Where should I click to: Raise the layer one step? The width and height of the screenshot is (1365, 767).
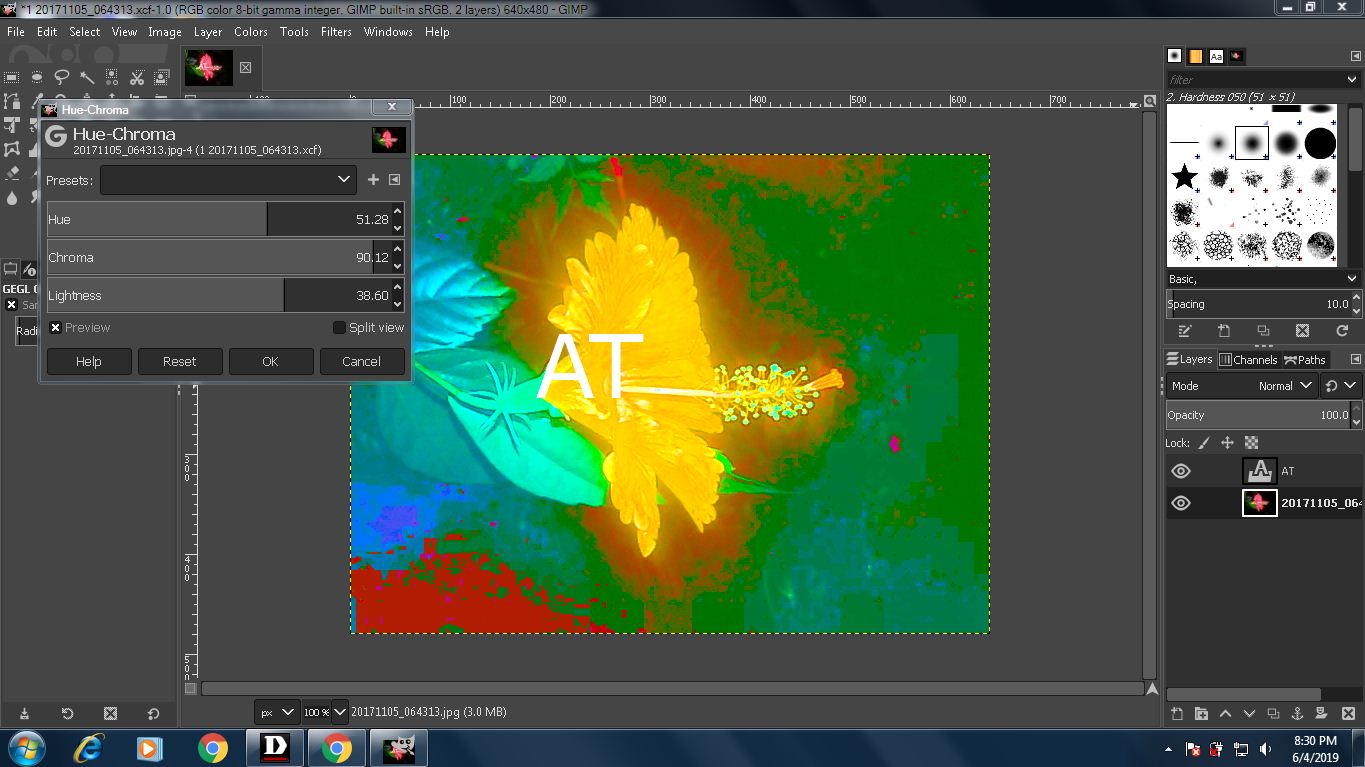coord(1225,714)
